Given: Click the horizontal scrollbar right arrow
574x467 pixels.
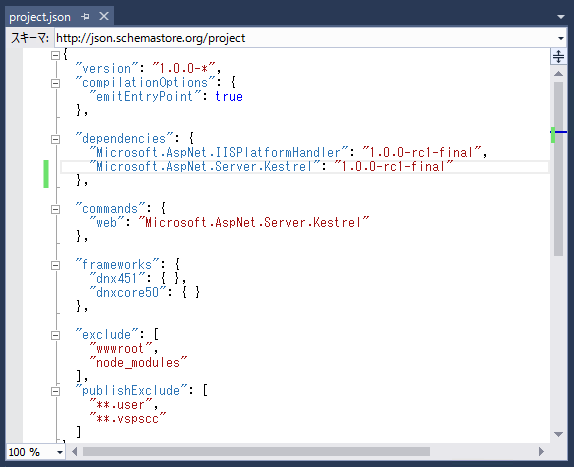Looking at the screenshot, I should 541,452.
